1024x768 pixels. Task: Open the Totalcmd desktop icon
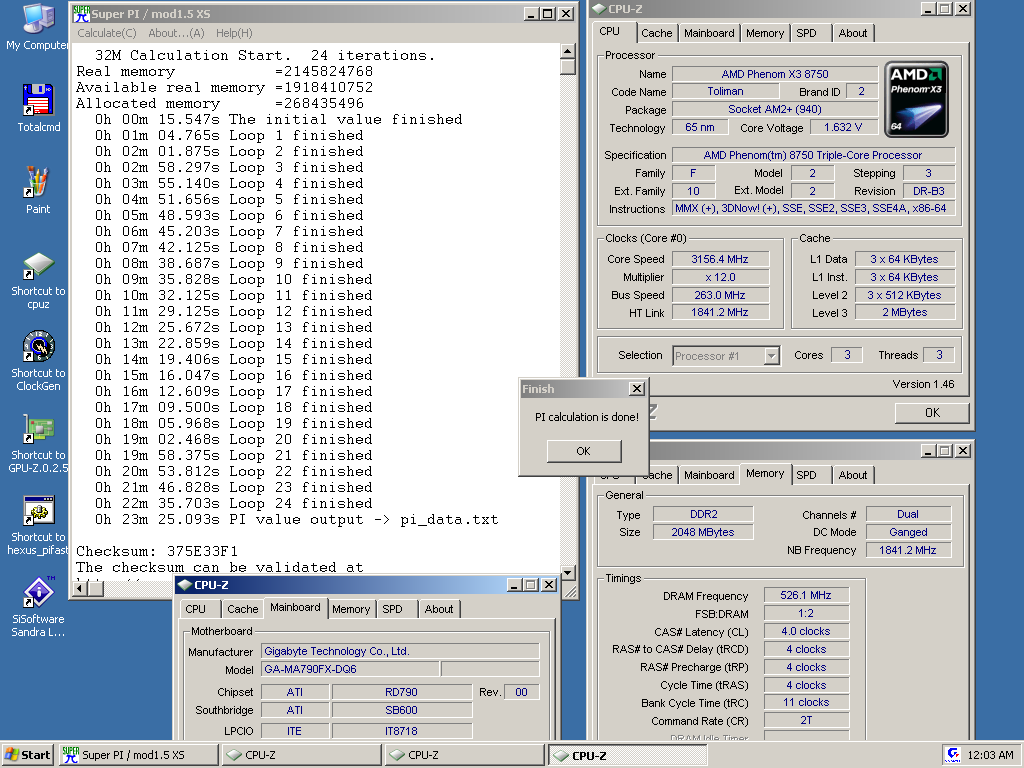38,108
